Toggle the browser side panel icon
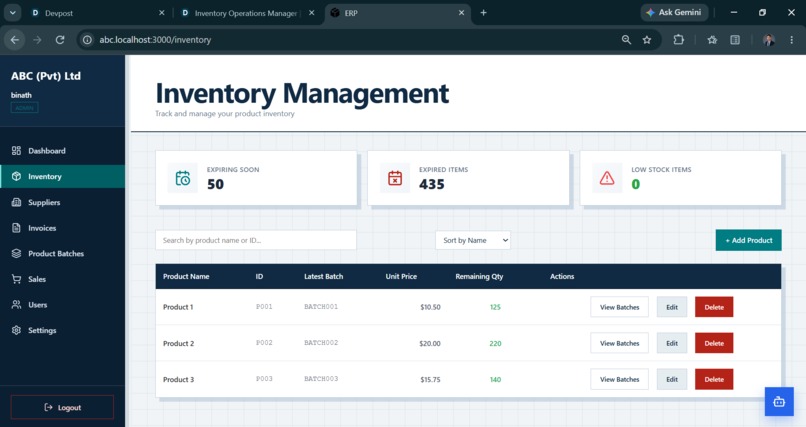Viewport: 806px width, 427px height. 735,40
